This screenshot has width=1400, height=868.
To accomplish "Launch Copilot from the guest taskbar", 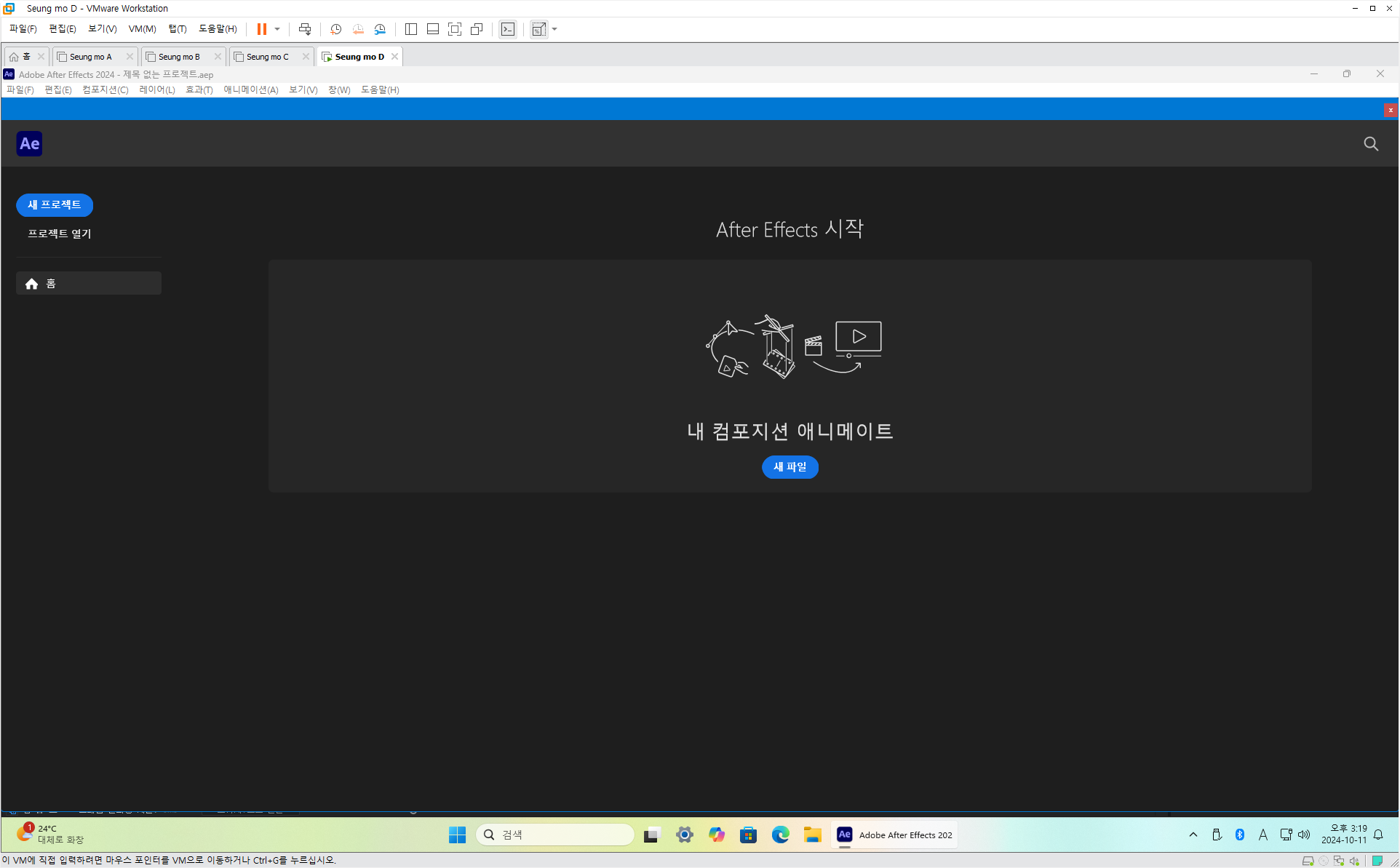I will (x=717, y=835).
